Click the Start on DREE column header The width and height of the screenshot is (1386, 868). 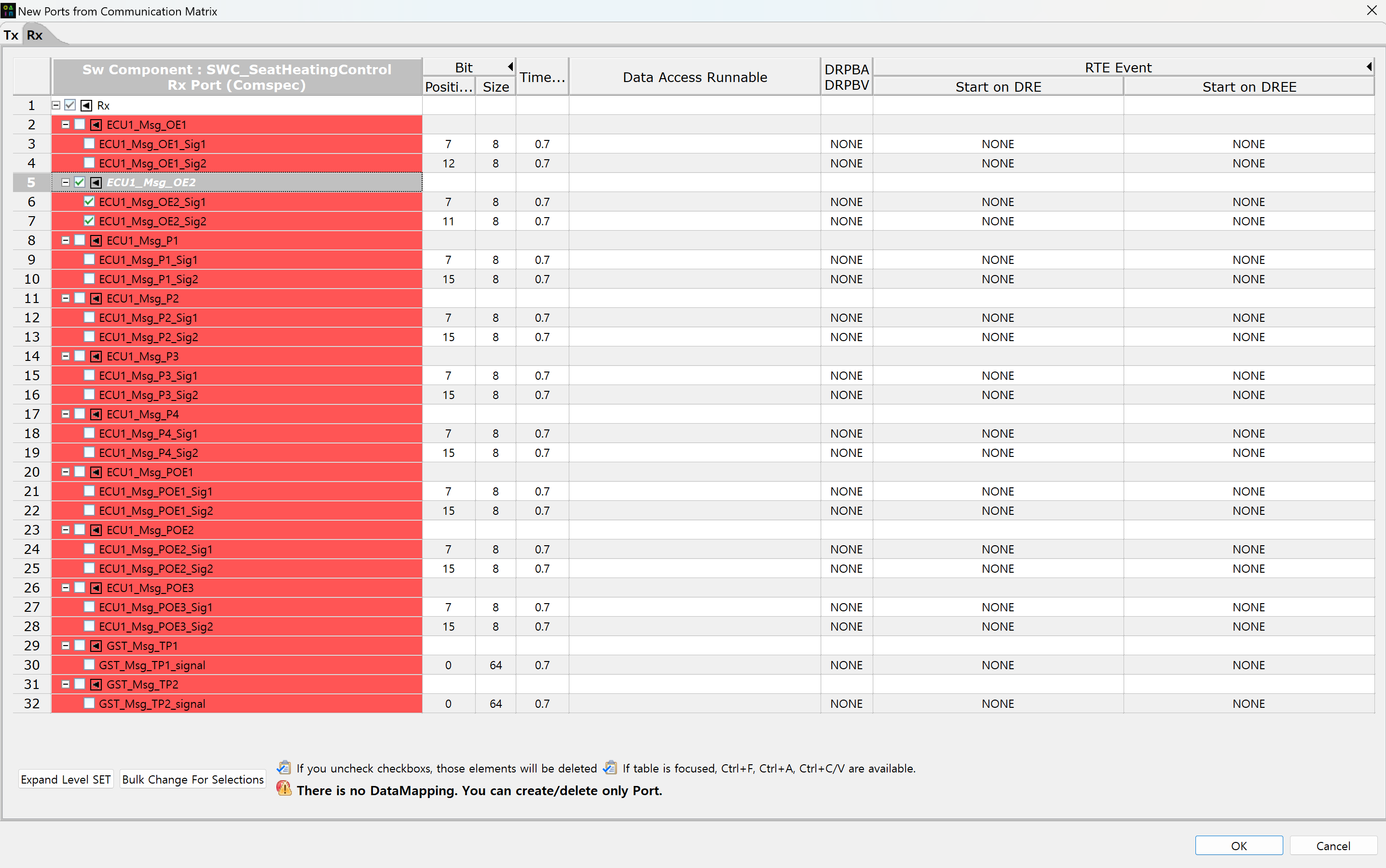(1249, 87)
